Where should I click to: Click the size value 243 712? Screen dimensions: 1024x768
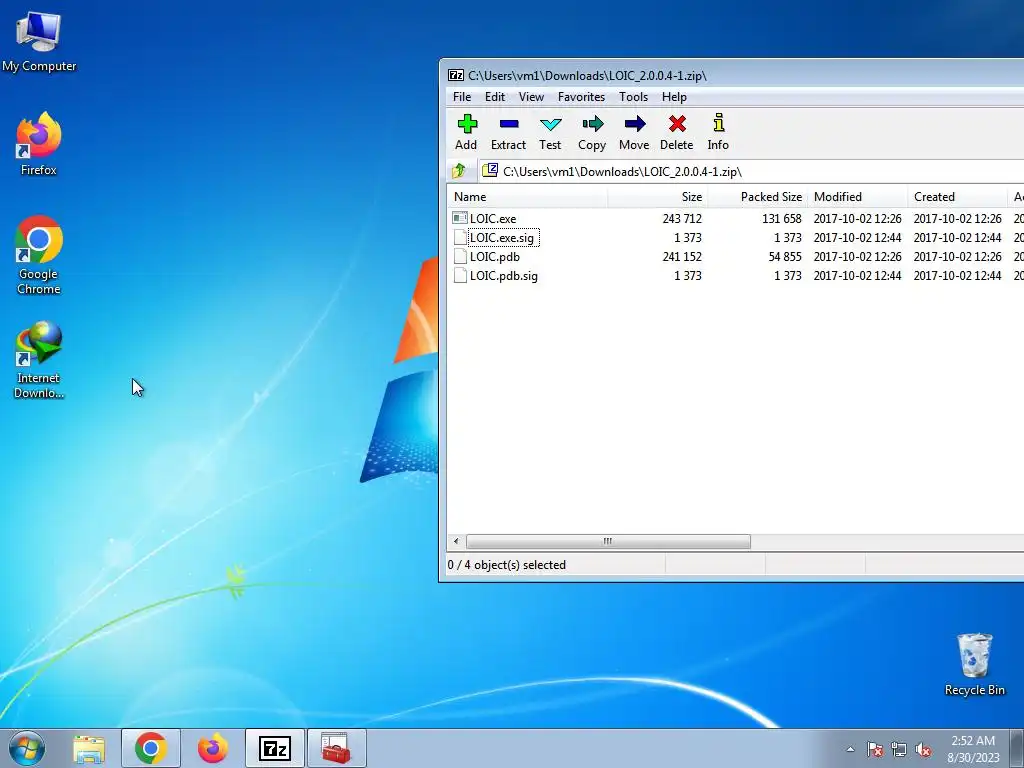coord(682,219)
